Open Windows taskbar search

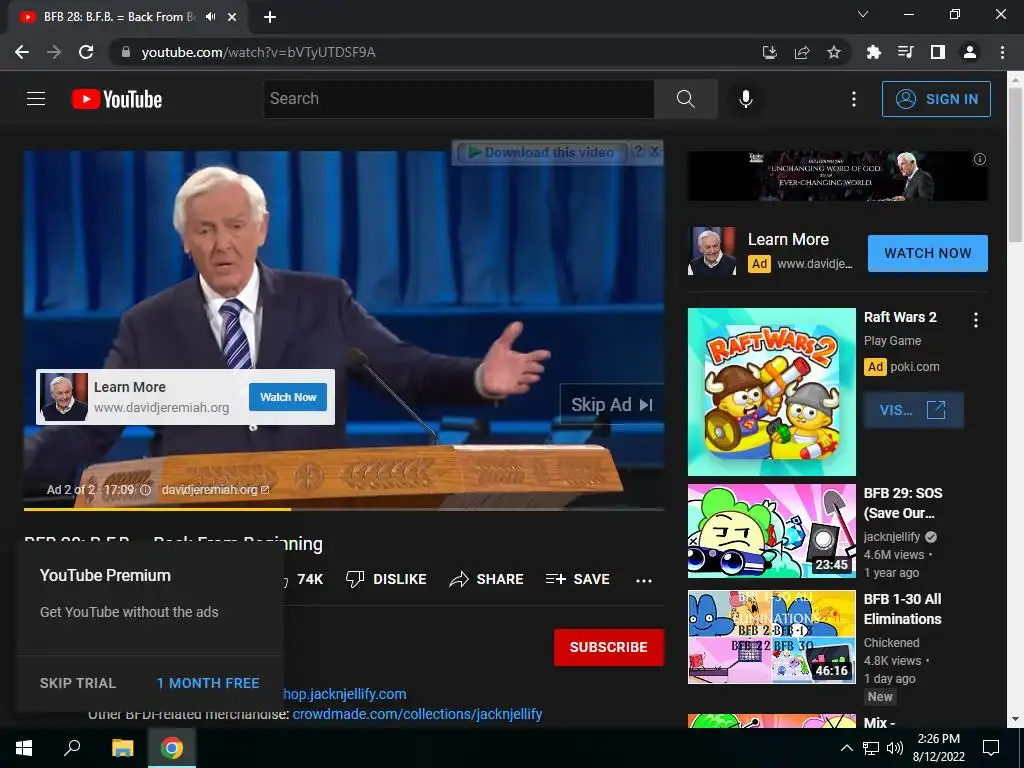click(x=72, y=748)
